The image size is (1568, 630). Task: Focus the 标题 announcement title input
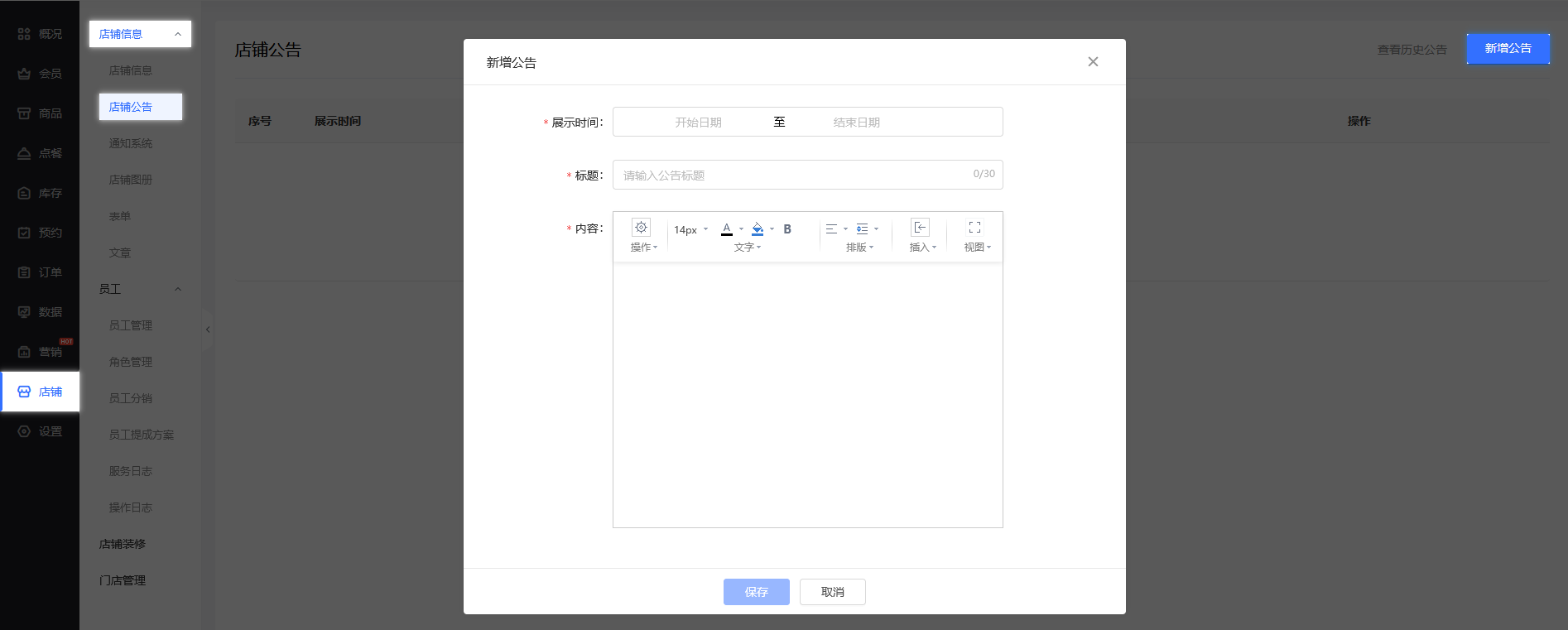tap(795, 175)
